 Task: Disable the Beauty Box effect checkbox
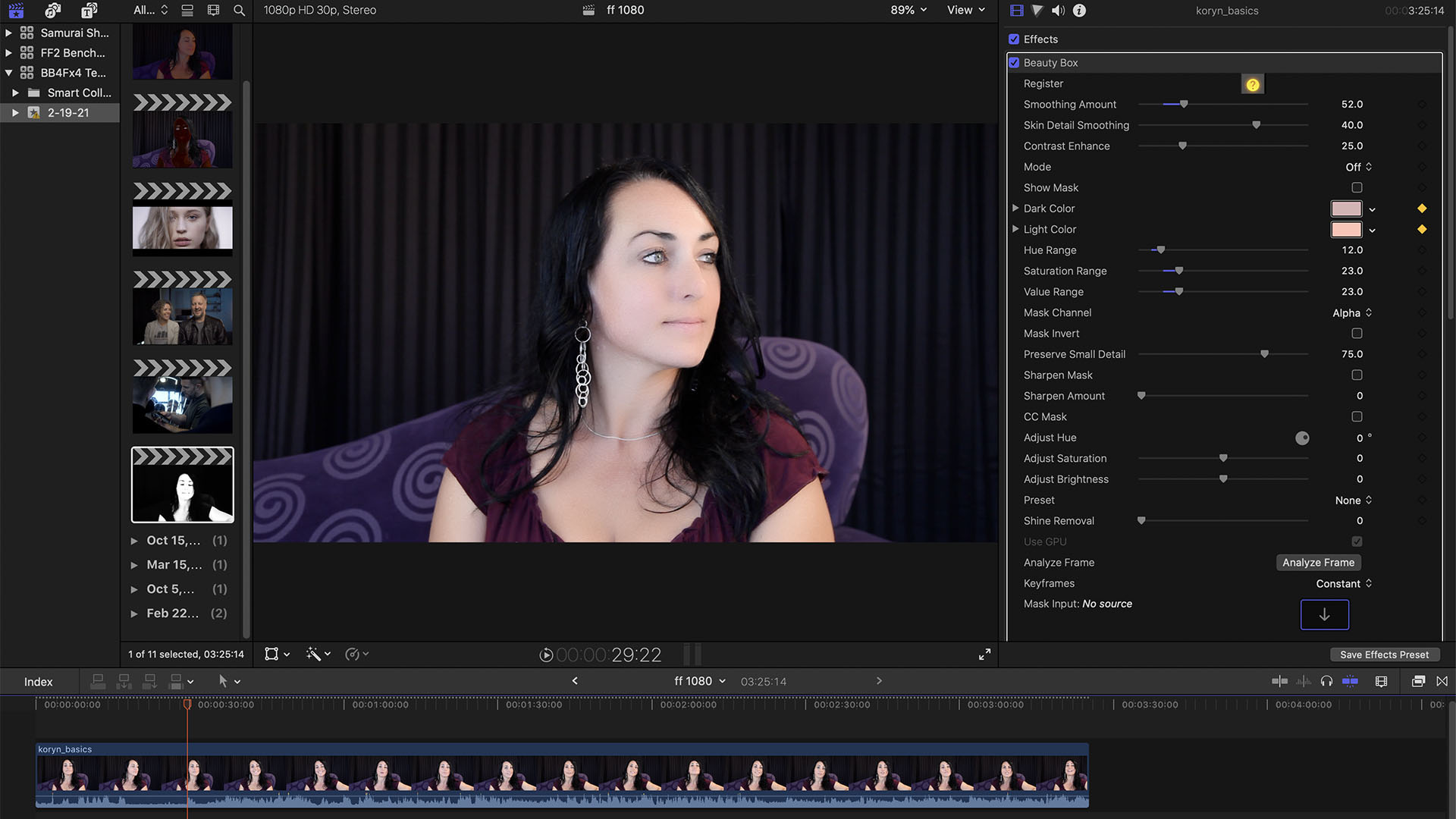(x=1014, y=63)
